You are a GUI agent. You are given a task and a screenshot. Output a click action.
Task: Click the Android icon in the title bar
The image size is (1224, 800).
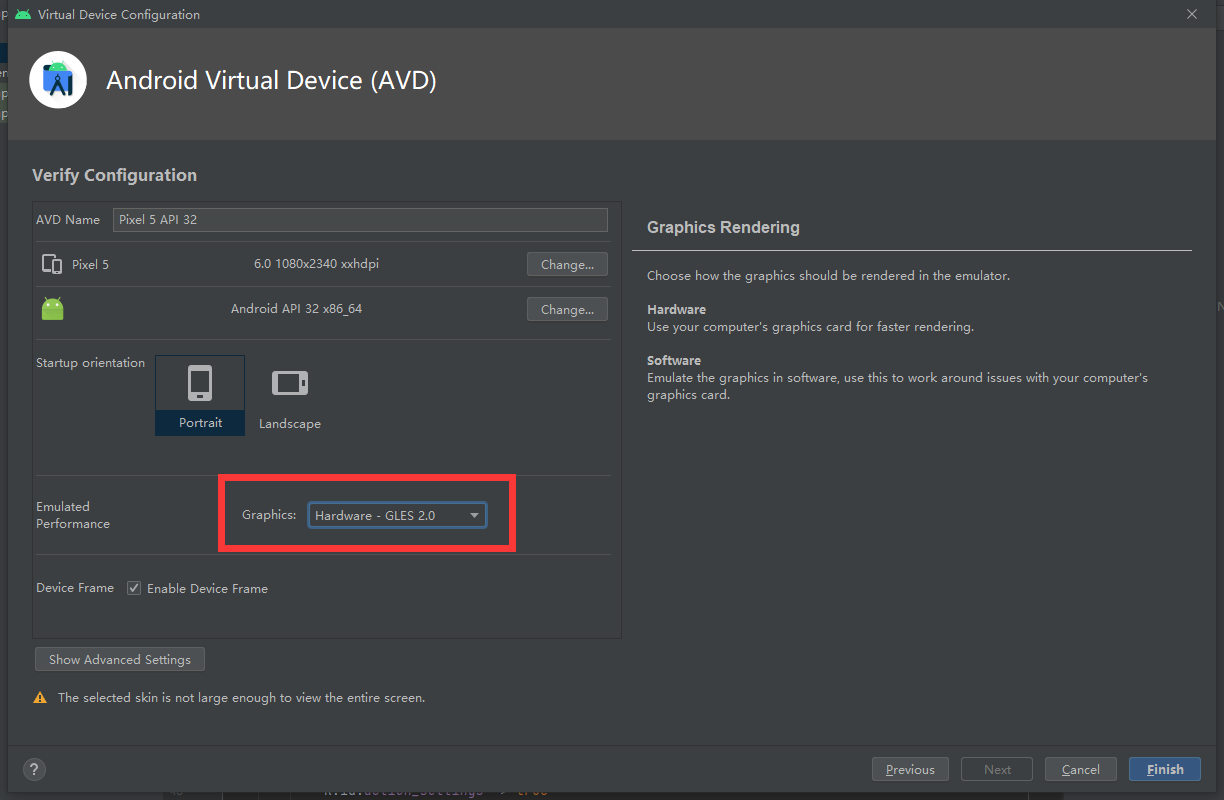pos(22,15)
